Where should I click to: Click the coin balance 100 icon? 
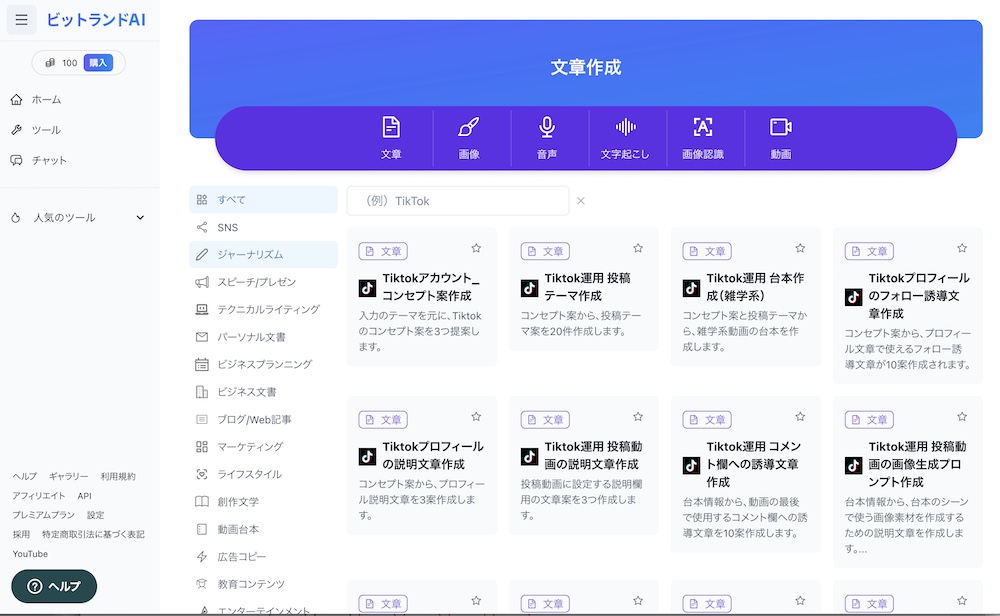pos(50,62)
